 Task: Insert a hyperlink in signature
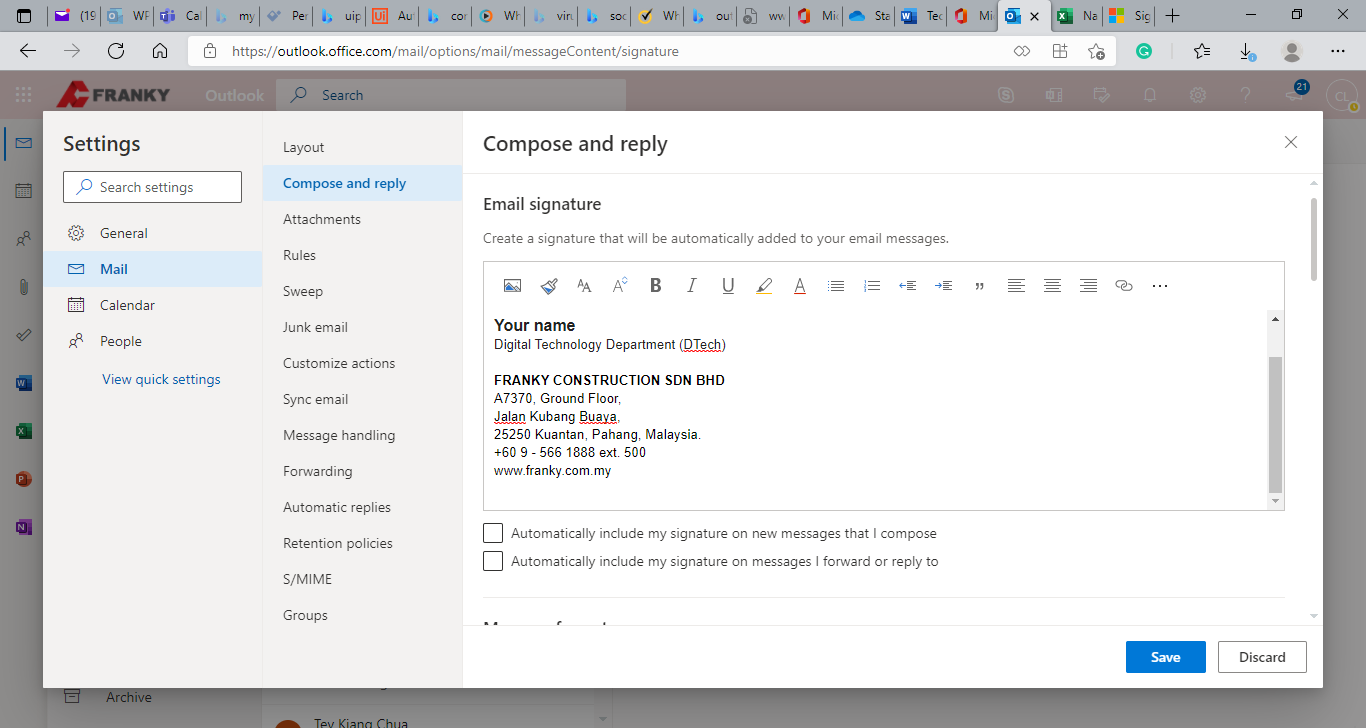tap(1124, 286)
